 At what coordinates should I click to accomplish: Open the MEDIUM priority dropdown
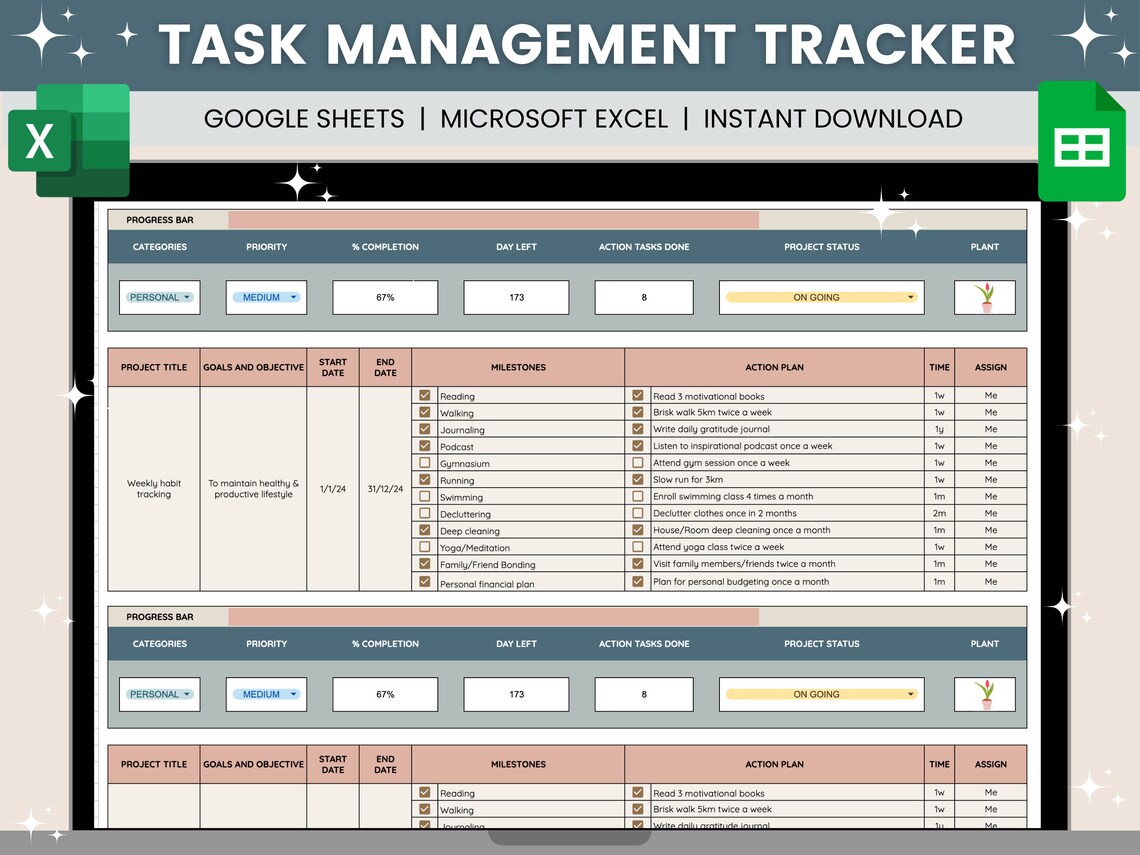266,297
